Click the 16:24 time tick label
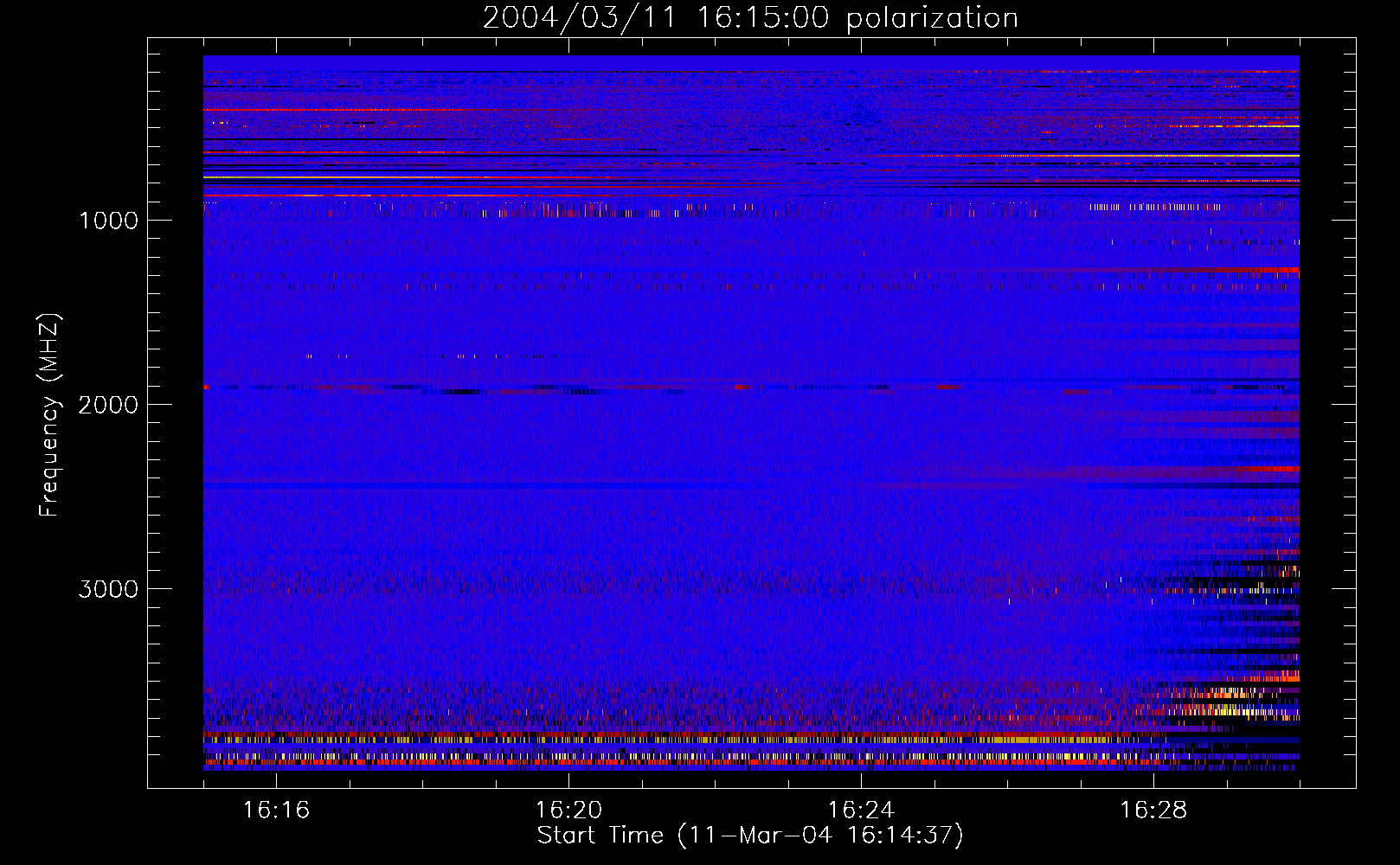Image resolution: width=1400 pixels, height=865 pixels. tap(861, 811)
